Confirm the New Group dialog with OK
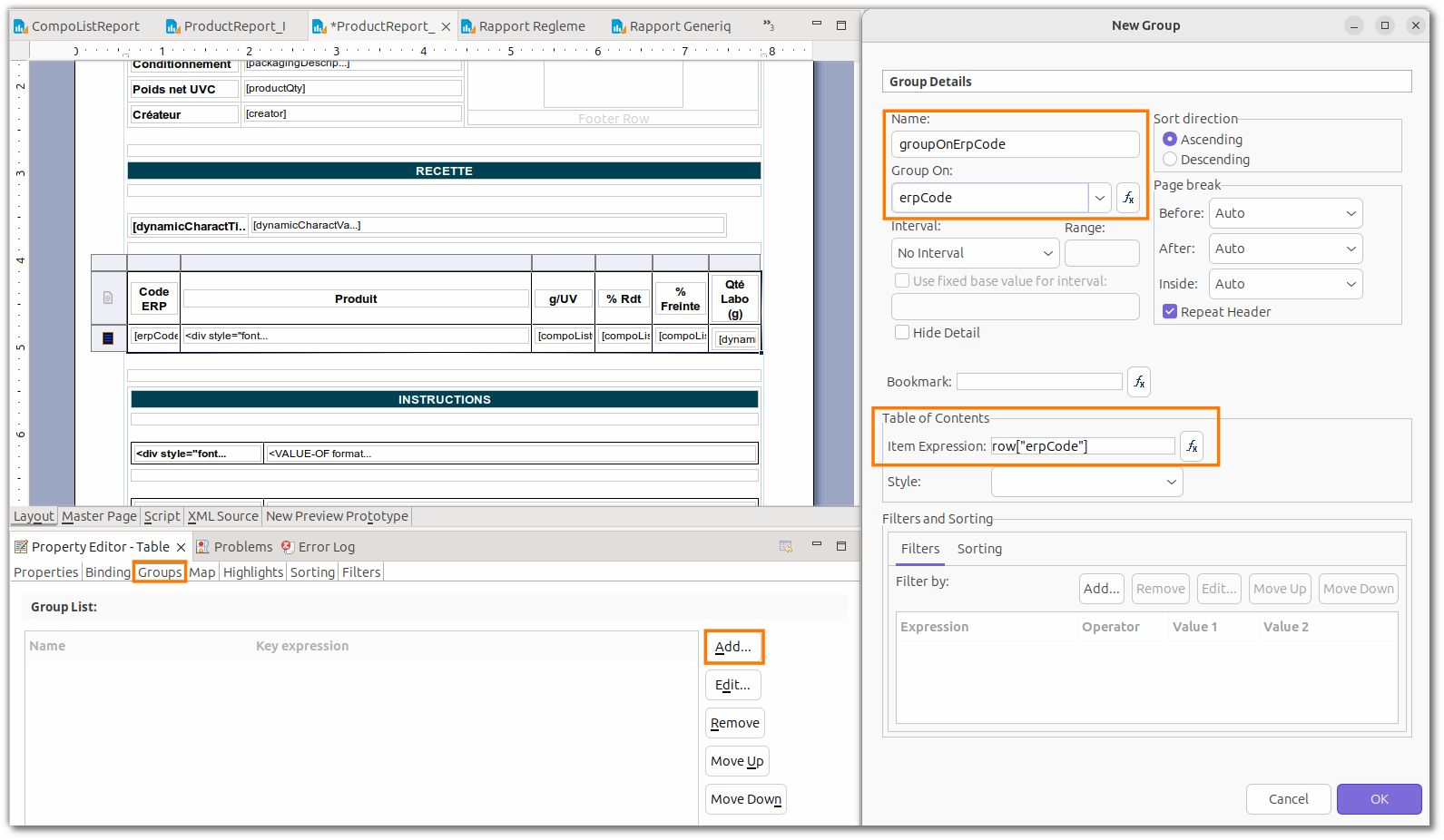Screen dimensions: 1444x840 (1380, 799)
